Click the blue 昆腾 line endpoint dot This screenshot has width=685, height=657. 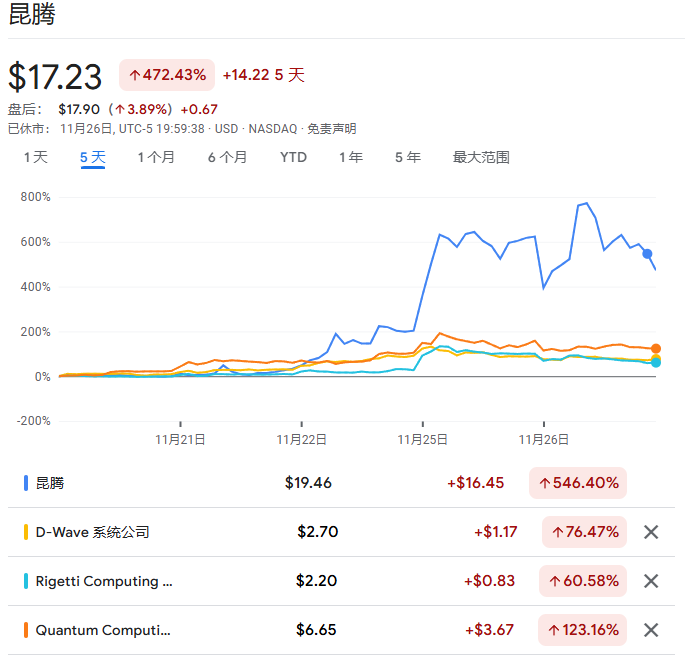[647, 254]
